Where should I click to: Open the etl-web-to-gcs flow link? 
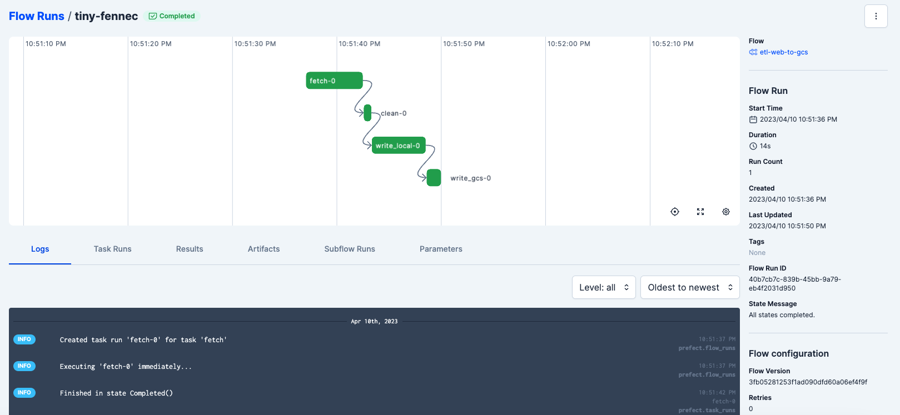pyautogui.click(x=784, y=52)
